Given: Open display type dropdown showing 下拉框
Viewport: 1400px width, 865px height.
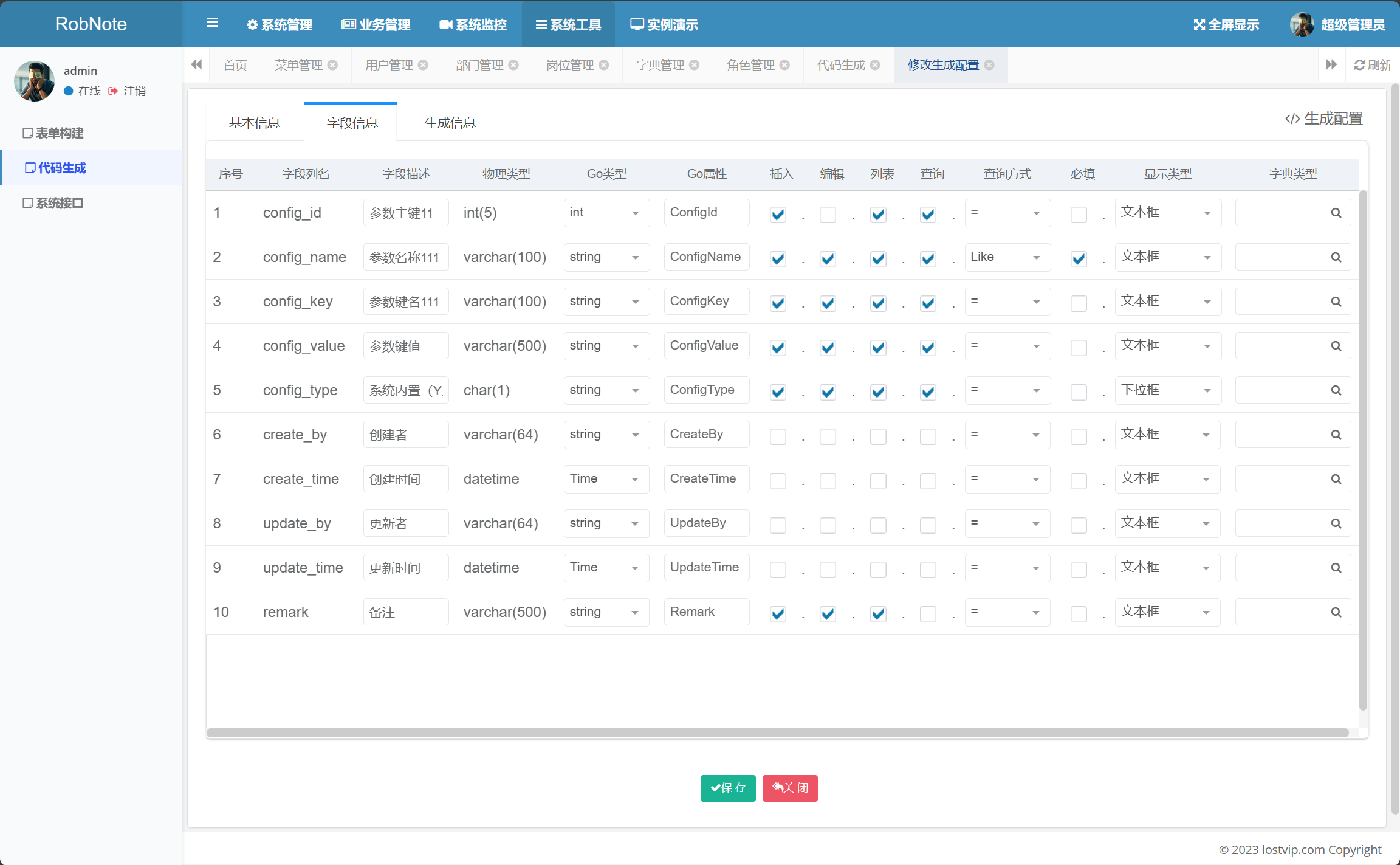Looking at the screenshot, I should 1167,390.
